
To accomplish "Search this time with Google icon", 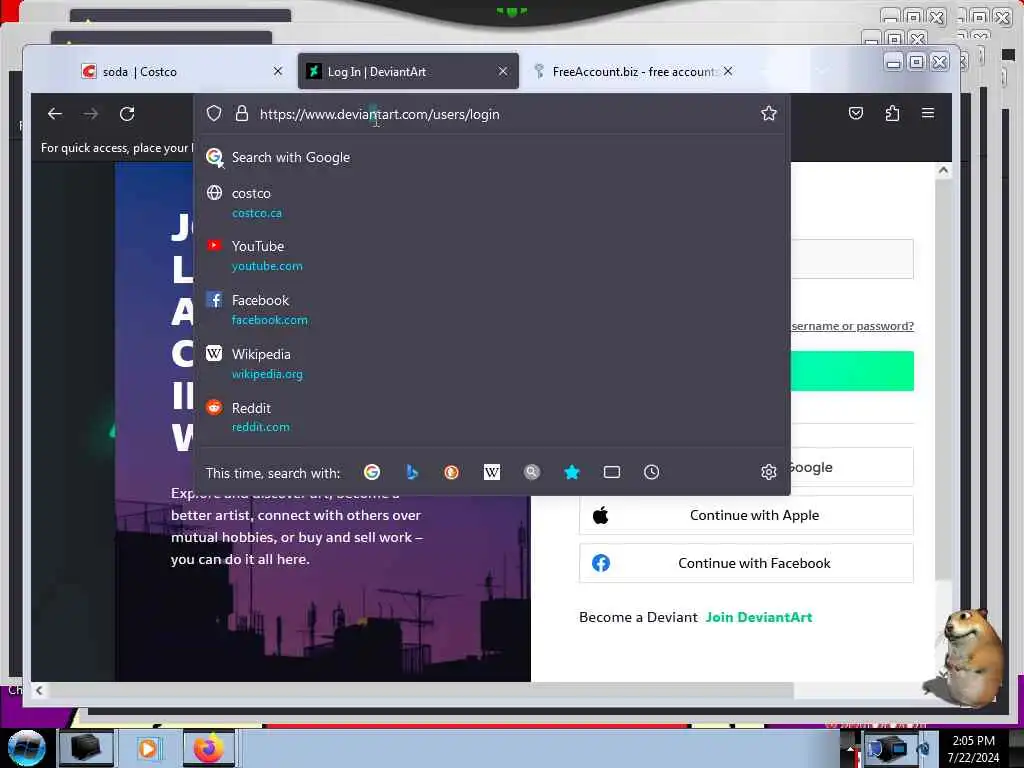I will [x=372, y=472].
